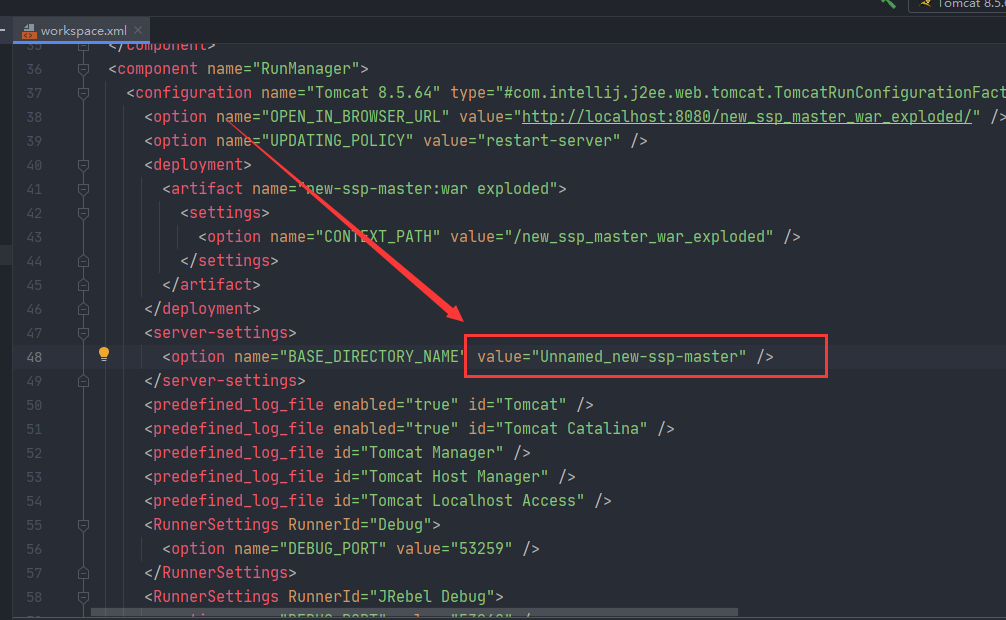Image resolution: width=1006 pixels, height=620 pixels.
Task: Collapse configuration Tomcat fold marker on line 37
Action: pyautogui.click(x=83, y=93)
